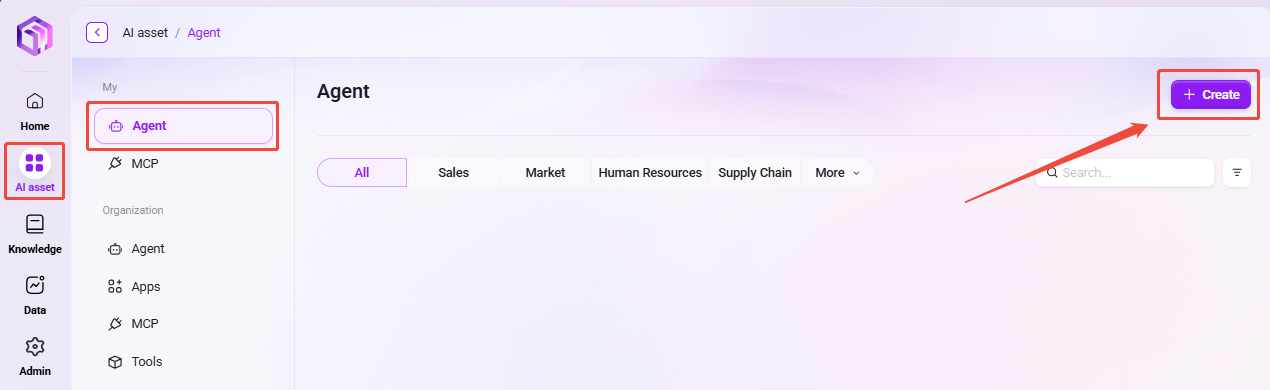This screenshot has height=390, width=1270.
Task: Click the Search input field
Action: click(x=1124, y=173)
